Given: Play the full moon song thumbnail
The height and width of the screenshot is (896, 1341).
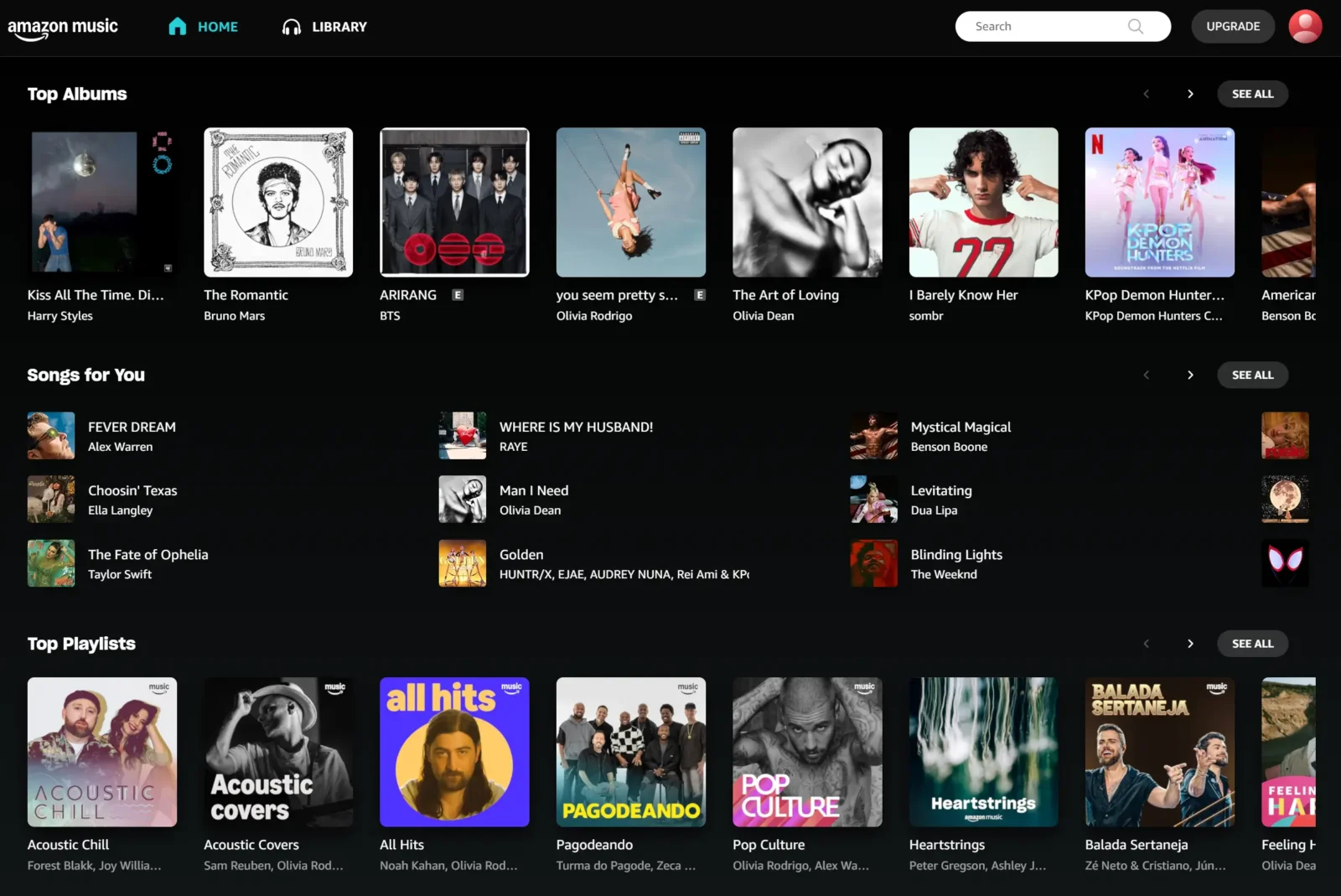Looking at the screenshot, I should click(1285, 499).
